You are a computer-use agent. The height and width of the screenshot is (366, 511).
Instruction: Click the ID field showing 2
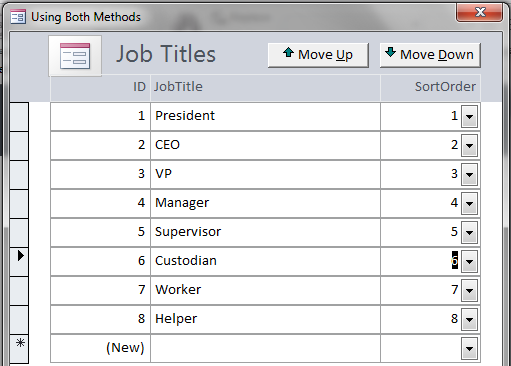tap(100, 146)
